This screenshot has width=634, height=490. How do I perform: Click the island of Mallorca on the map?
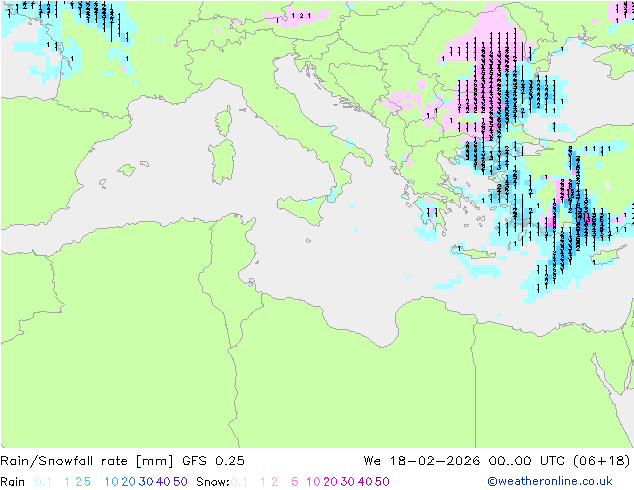[x=127, y=170]
